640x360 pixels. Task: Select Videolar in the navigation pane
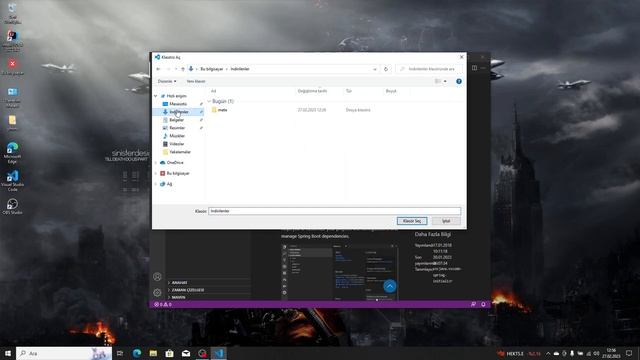[x=176, y=144]
